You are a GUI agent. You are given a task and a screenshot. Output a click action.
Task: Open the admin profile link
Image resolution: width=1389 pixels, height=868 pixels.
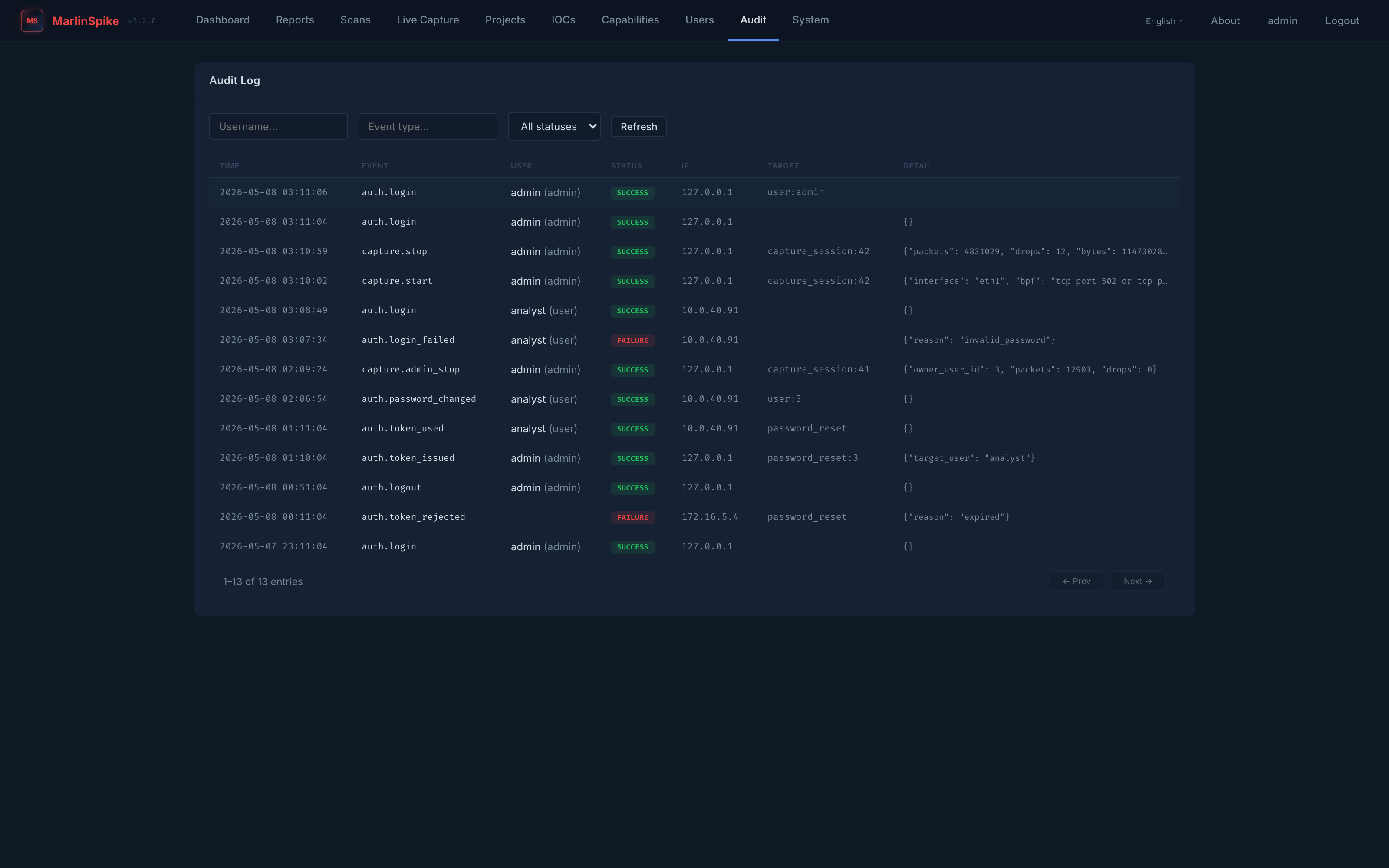(1282, 21)
